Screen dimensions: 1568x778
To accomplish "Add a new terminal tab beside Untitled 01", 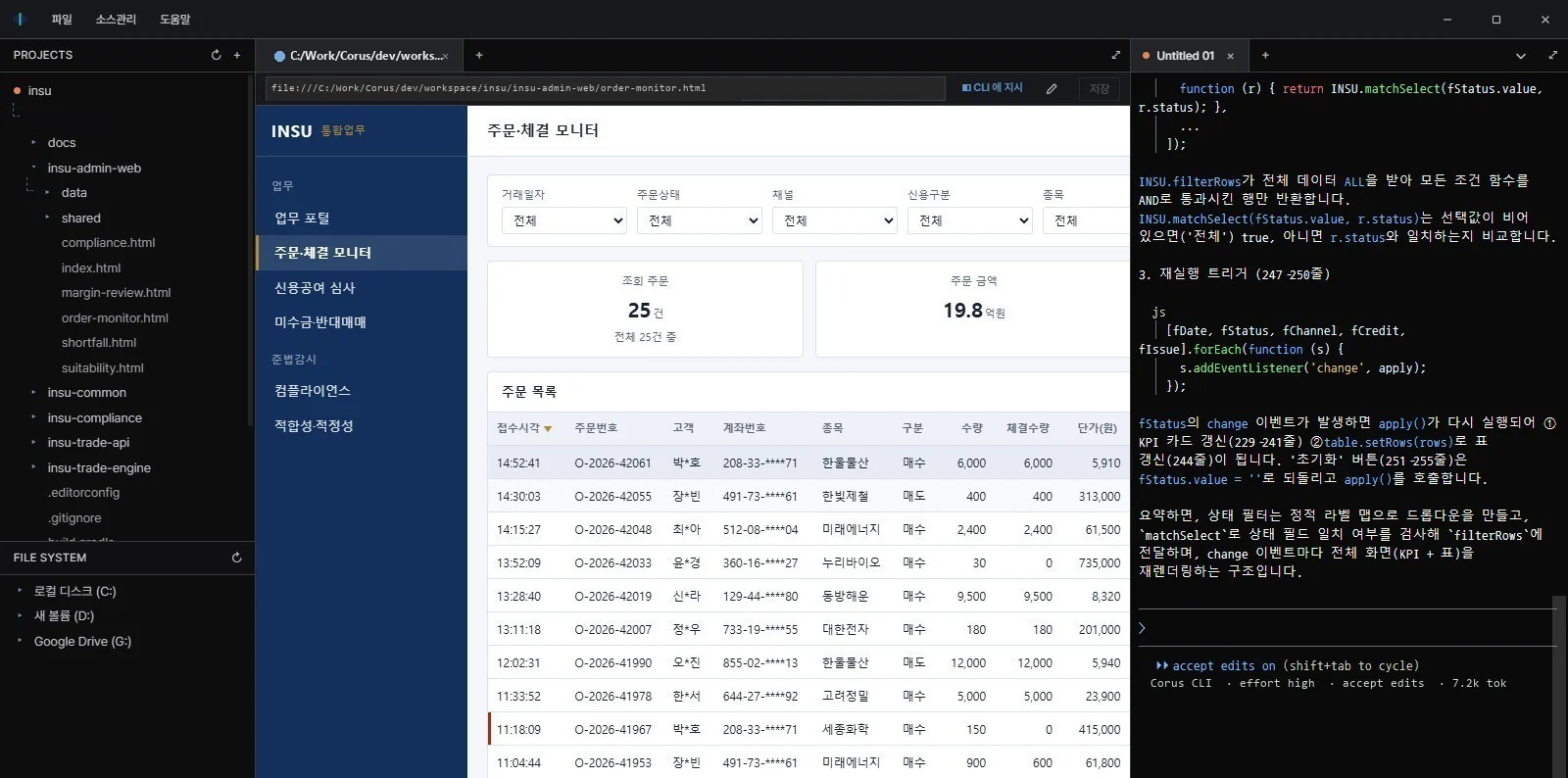I will tap(1265, 55).
